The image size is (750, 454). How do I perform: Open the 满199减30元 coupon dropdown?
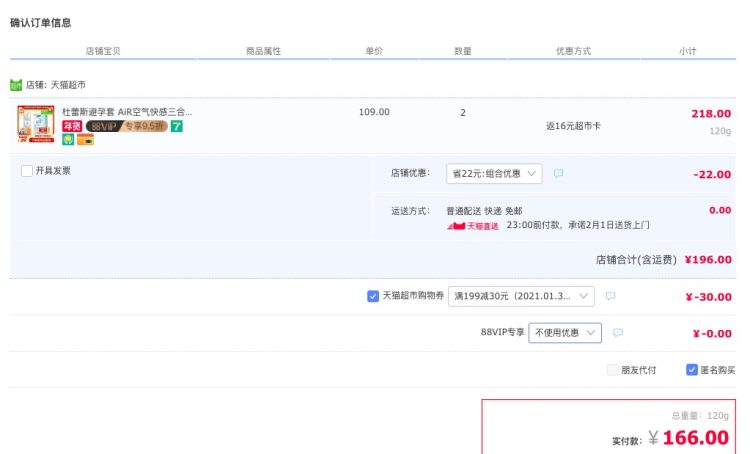tap(521, 296)
